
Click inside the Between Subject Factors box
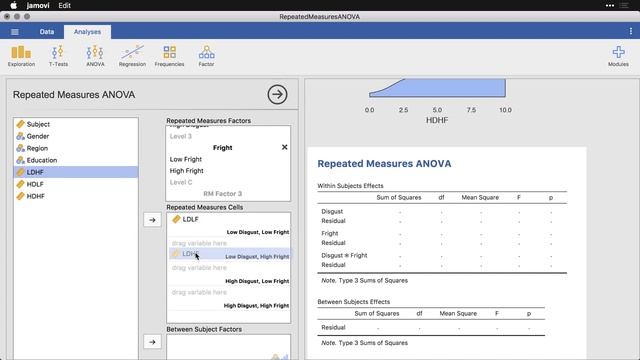point(229,347)
